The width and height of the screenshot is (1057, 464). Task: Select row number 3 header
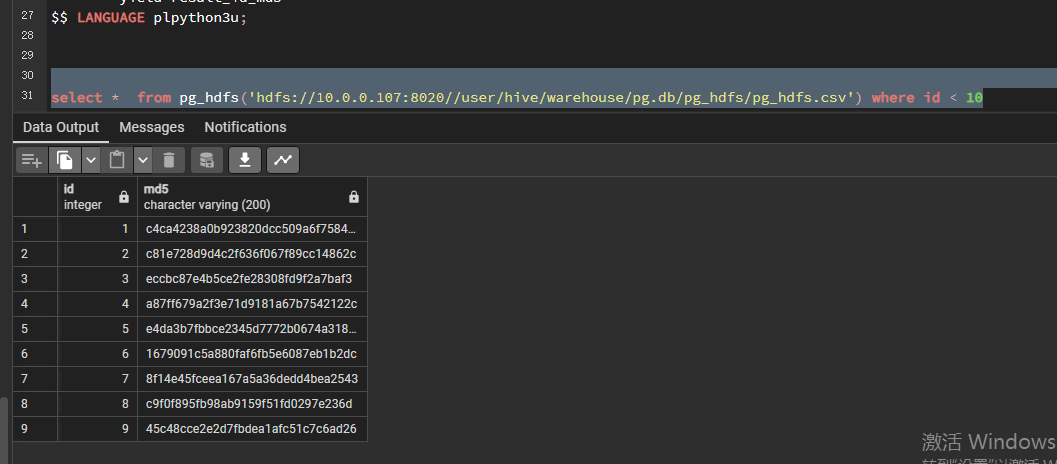click(35, 279)
